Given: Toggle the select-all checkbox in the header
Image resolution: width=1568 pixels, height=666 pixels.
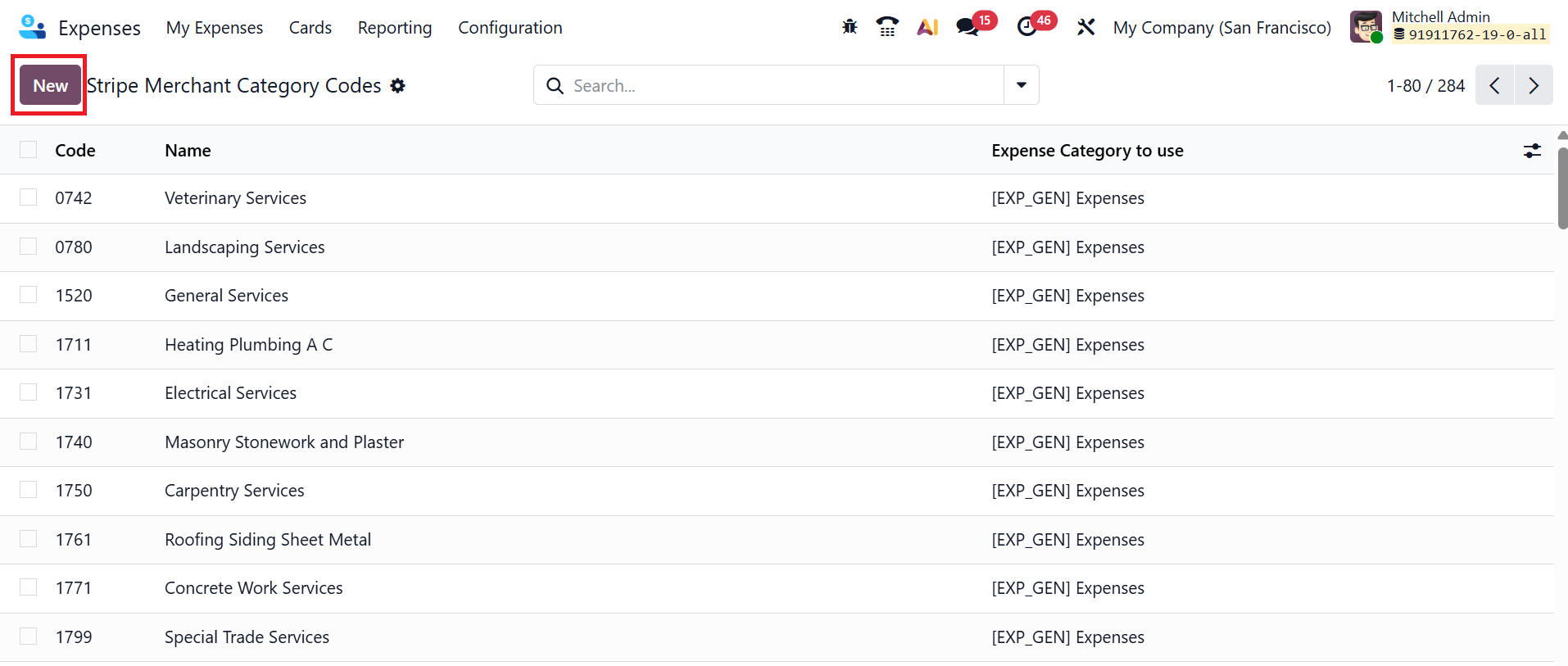Looking at the screenshot, I should pos(29,149).
